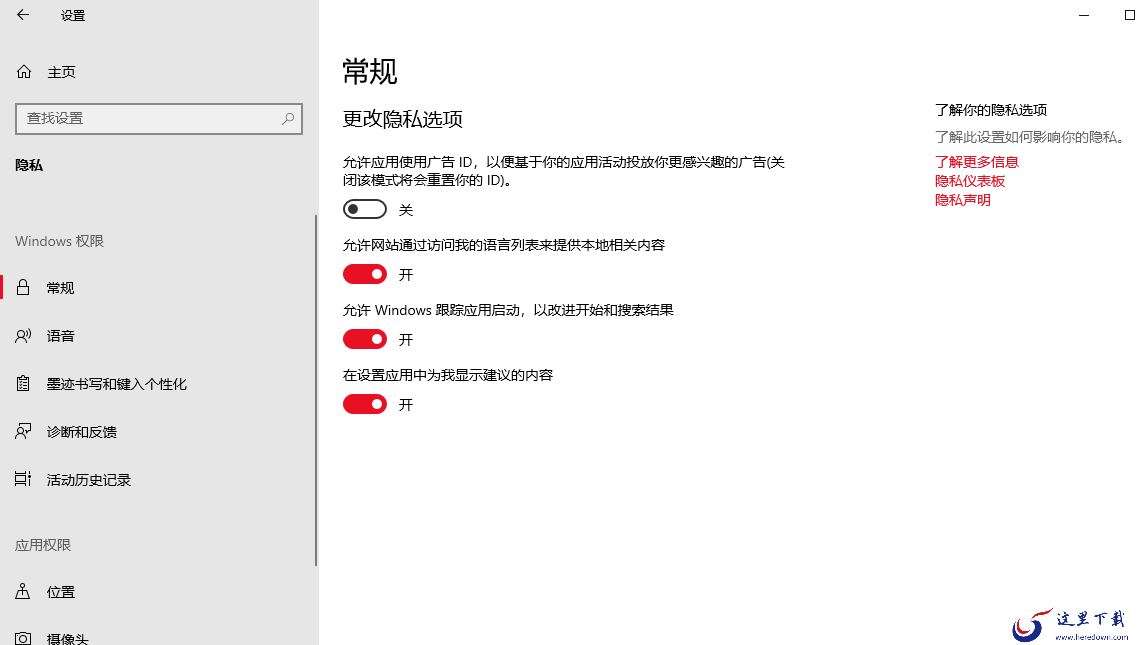
Task: Click the home icon beside 主页
Action: (24, 72)
